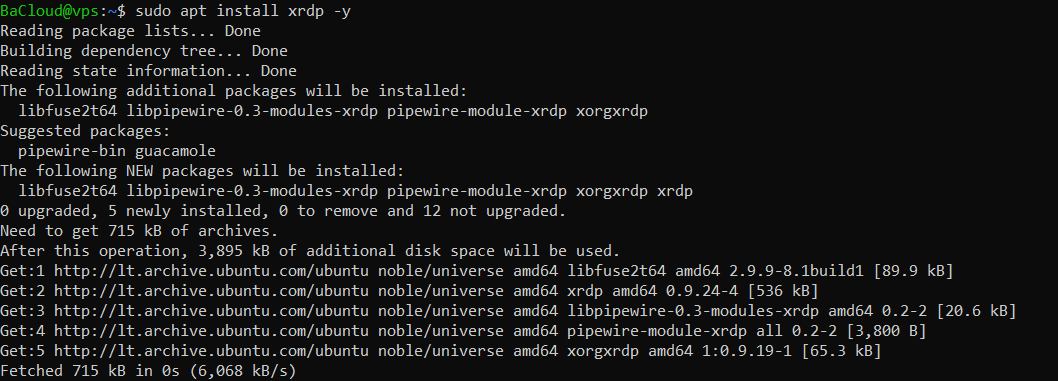The image size is (1058, 381).
Task: Click the 'Building dependency tree... Done' line
Action: [144, 51]
